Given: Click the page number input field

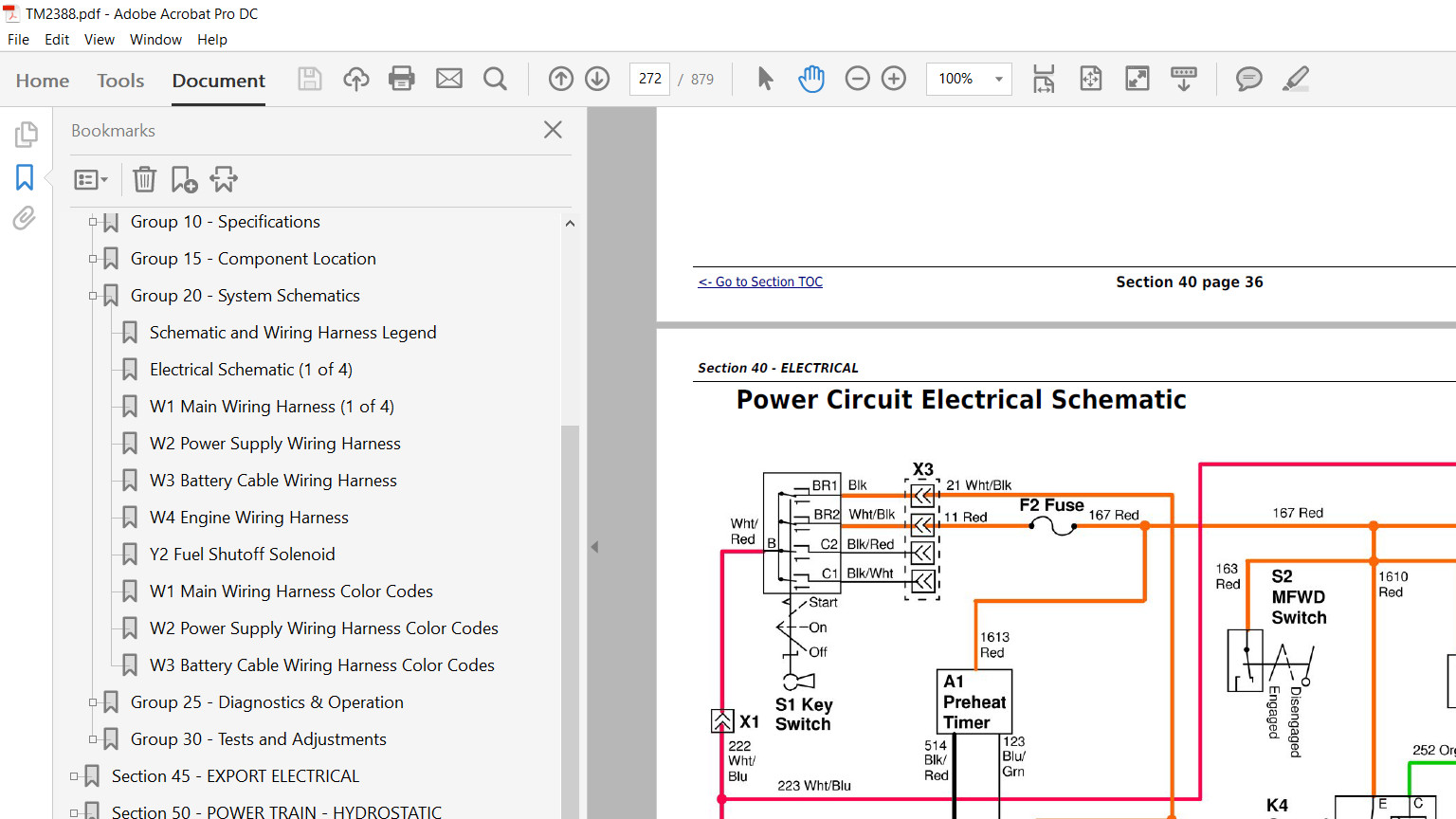Looking at the screenshot, I should (650, 79).
